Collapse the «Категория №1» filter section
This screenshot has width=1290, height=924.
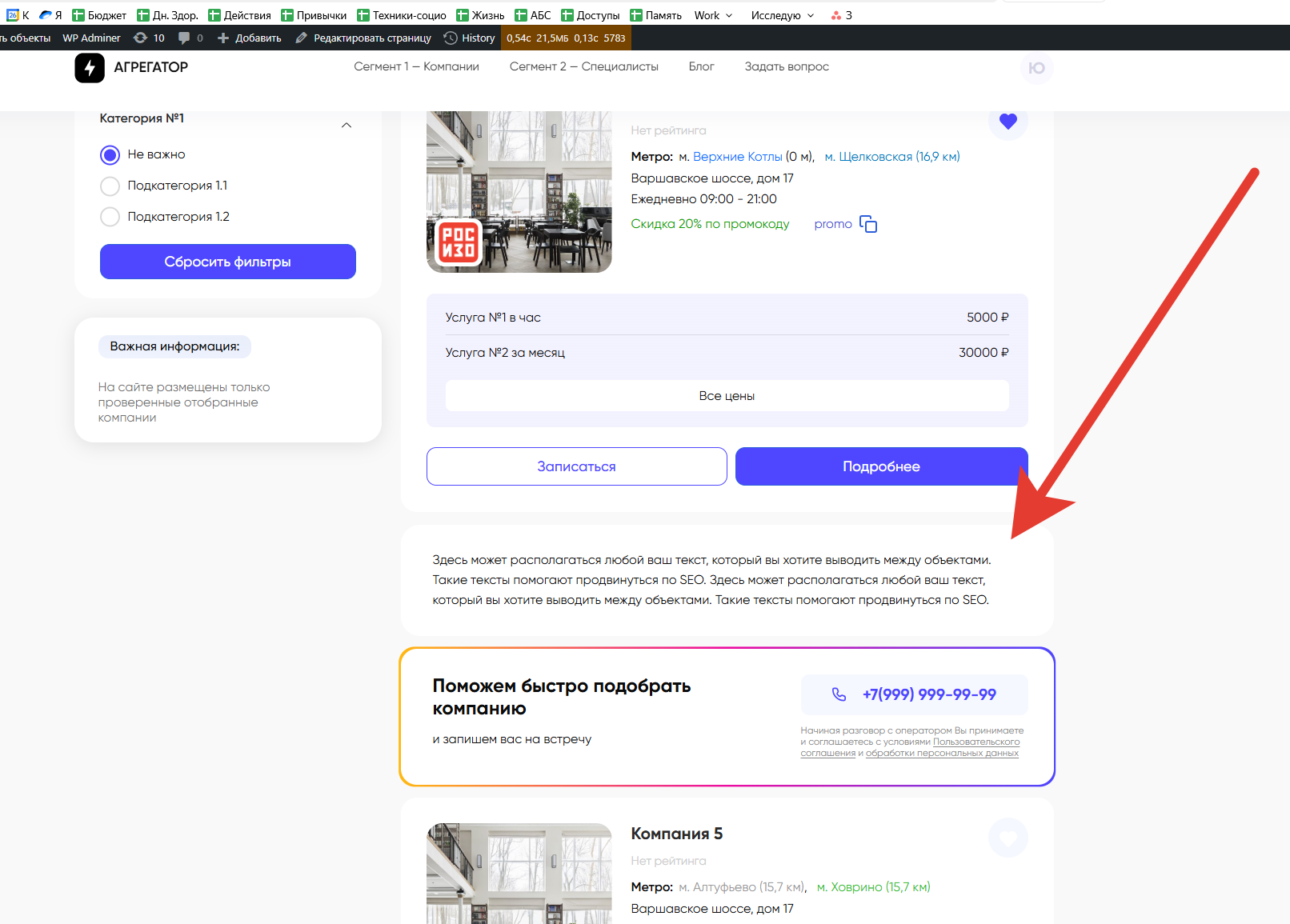[x=346, y=125]
